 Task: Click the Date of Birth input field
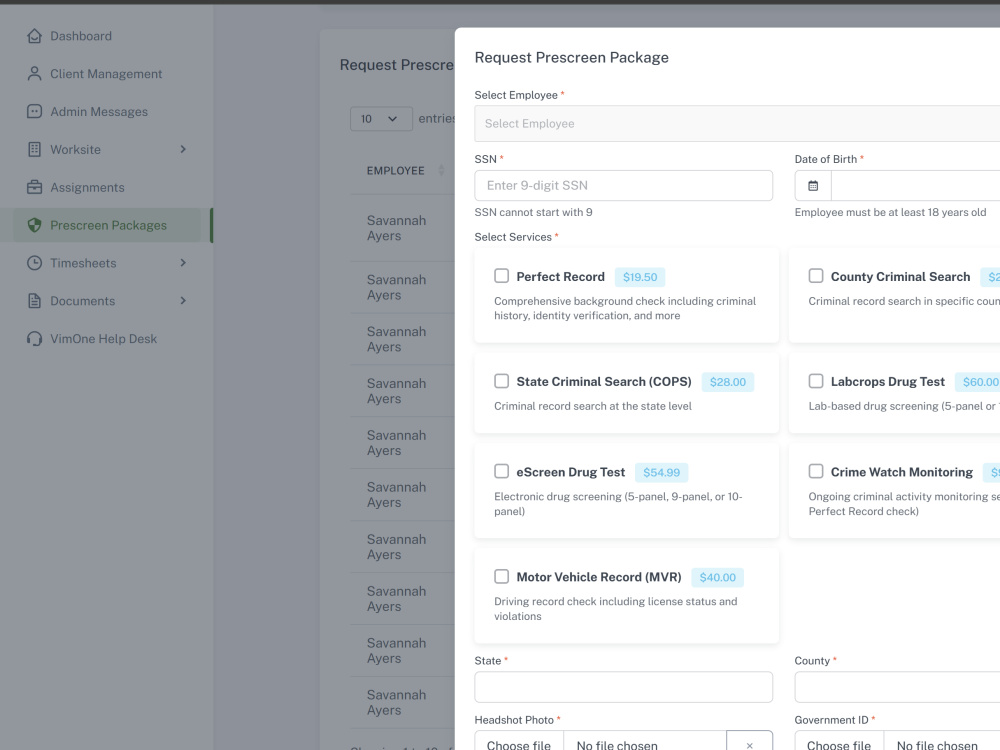pos(916,186)
